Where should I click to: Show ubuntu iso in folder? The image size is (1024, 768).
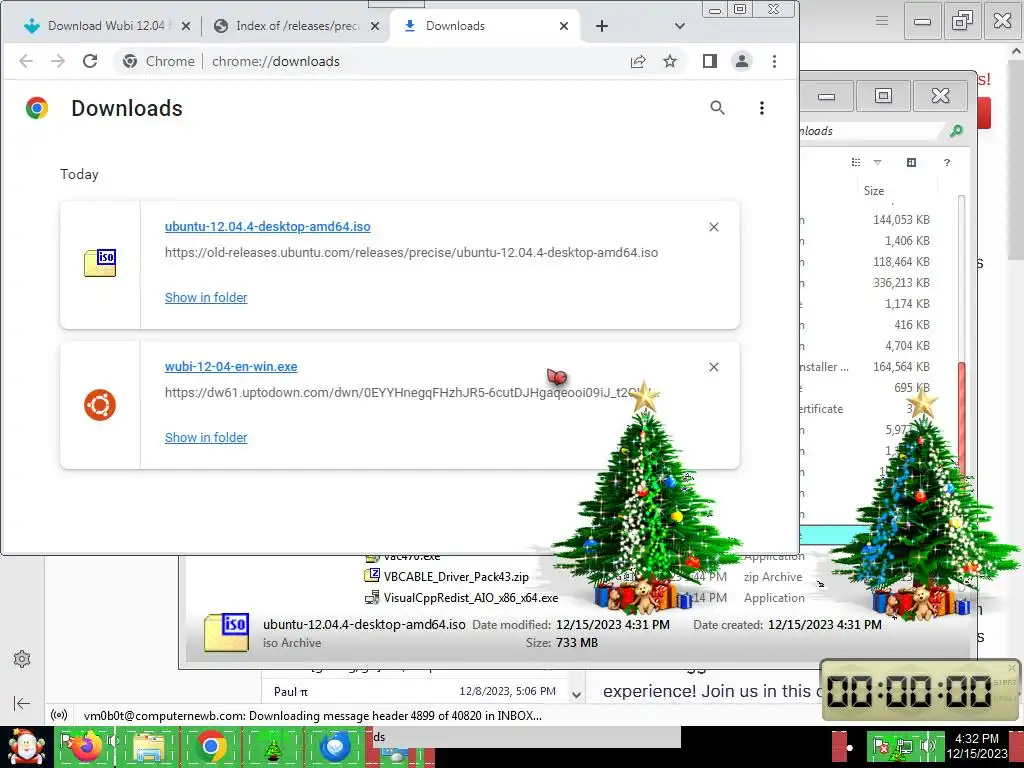pyautogui.click(x=206, y=297)
